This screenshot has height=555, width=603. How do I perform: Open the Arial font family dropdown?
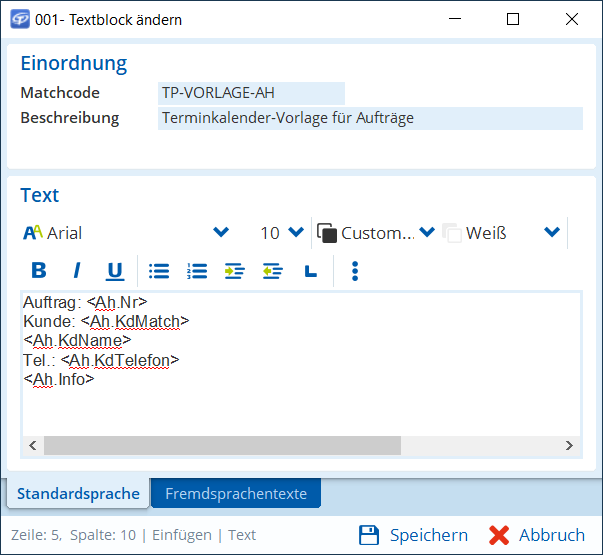tap(221, 233)
